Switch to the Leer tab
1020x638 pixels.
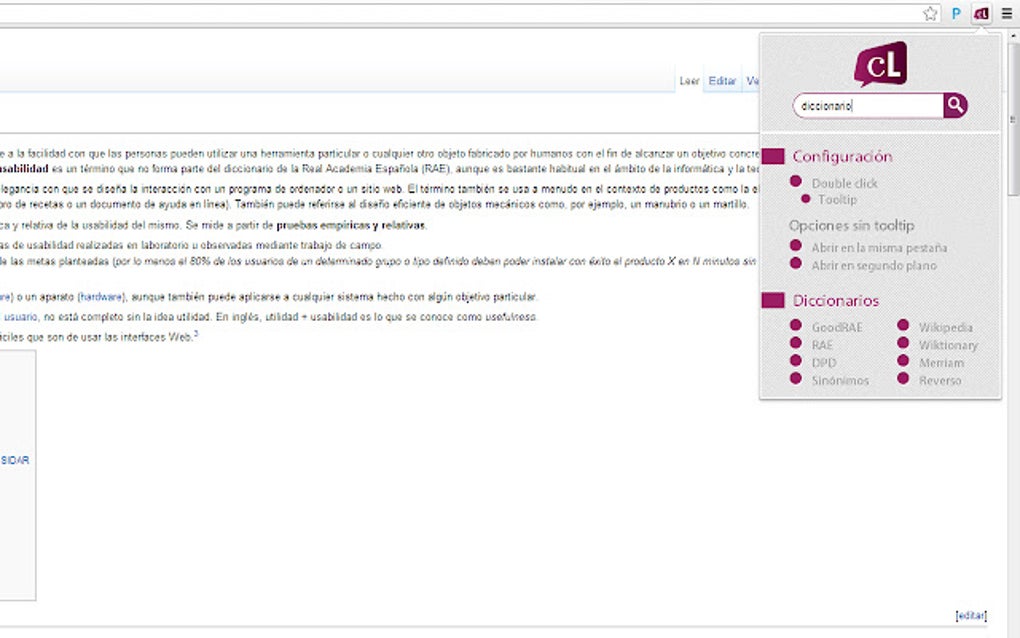coord(689,81)
